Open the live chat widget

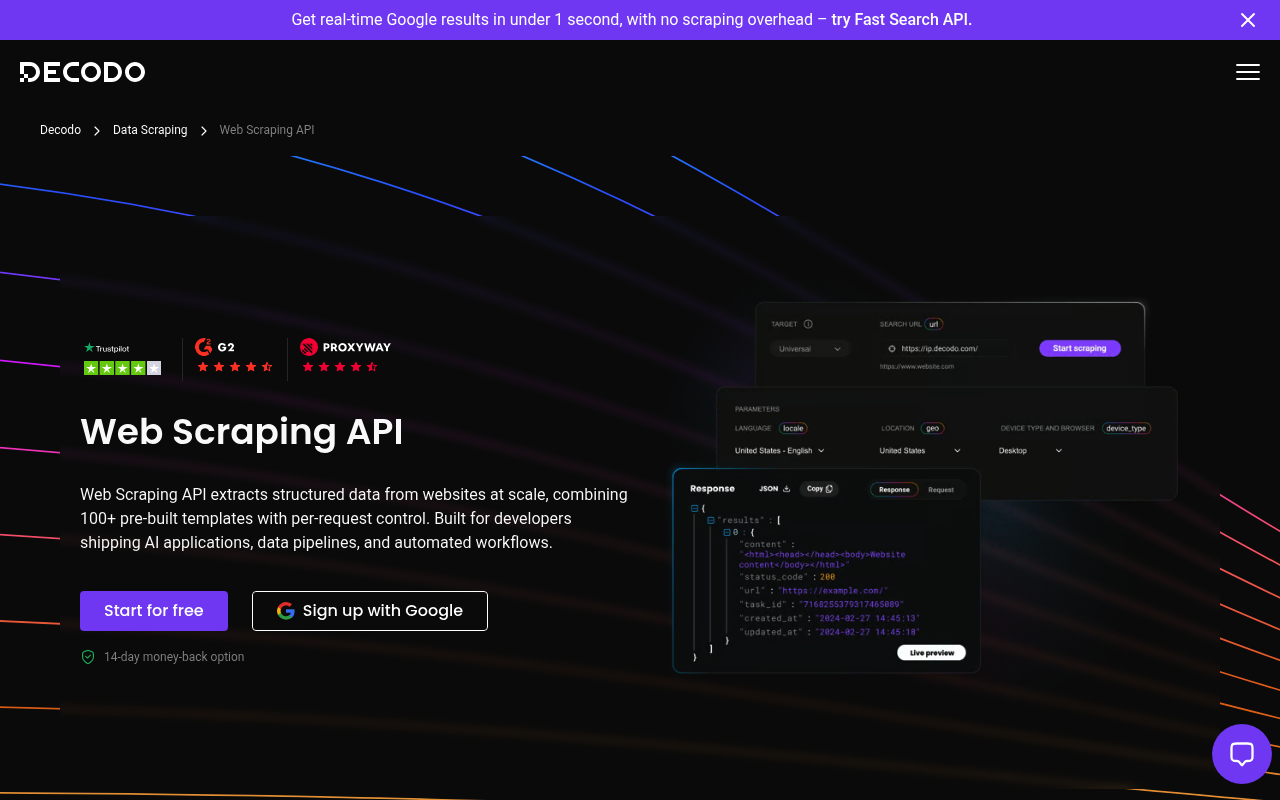1242,754
